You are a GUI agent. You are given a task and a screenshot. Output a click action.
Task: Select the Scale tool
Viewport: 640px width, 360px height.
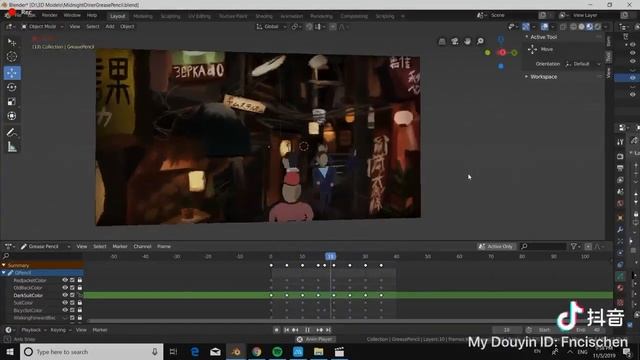tap(12, 102)
